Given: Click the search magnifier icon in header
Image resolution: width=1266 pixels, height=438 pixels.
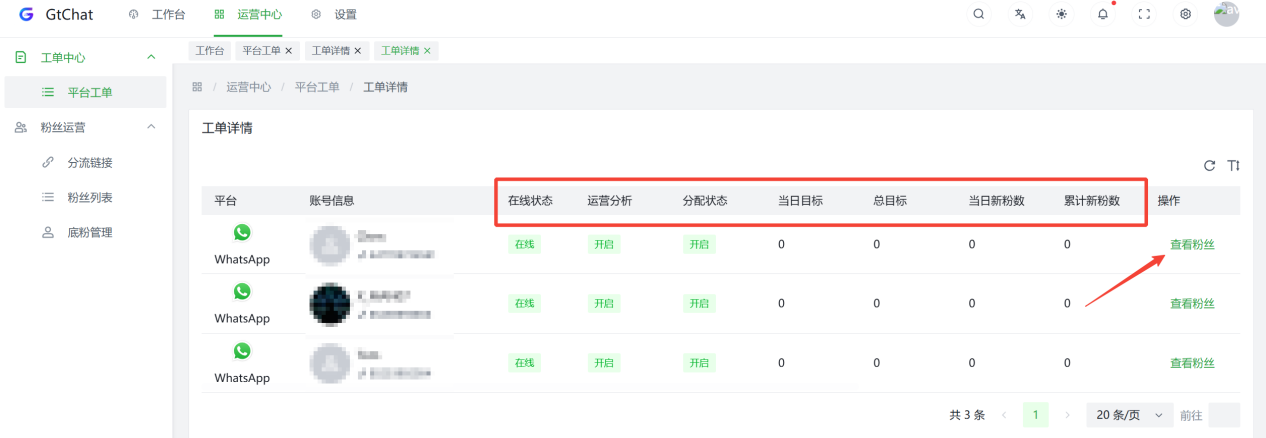Looking at the screenshot, I should (978, 14).
